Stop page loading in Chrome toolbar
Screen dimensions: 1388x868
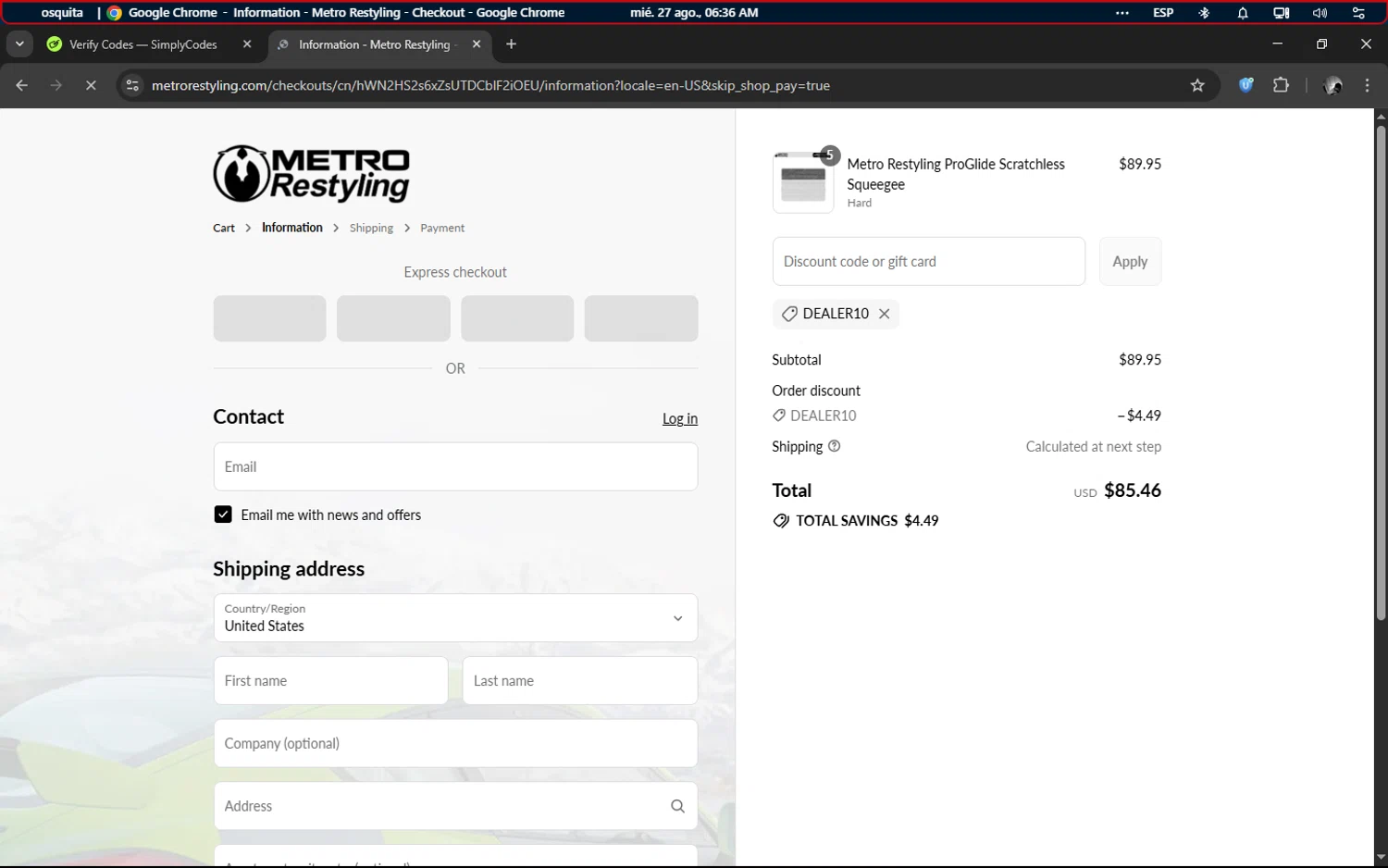point(91,85)
